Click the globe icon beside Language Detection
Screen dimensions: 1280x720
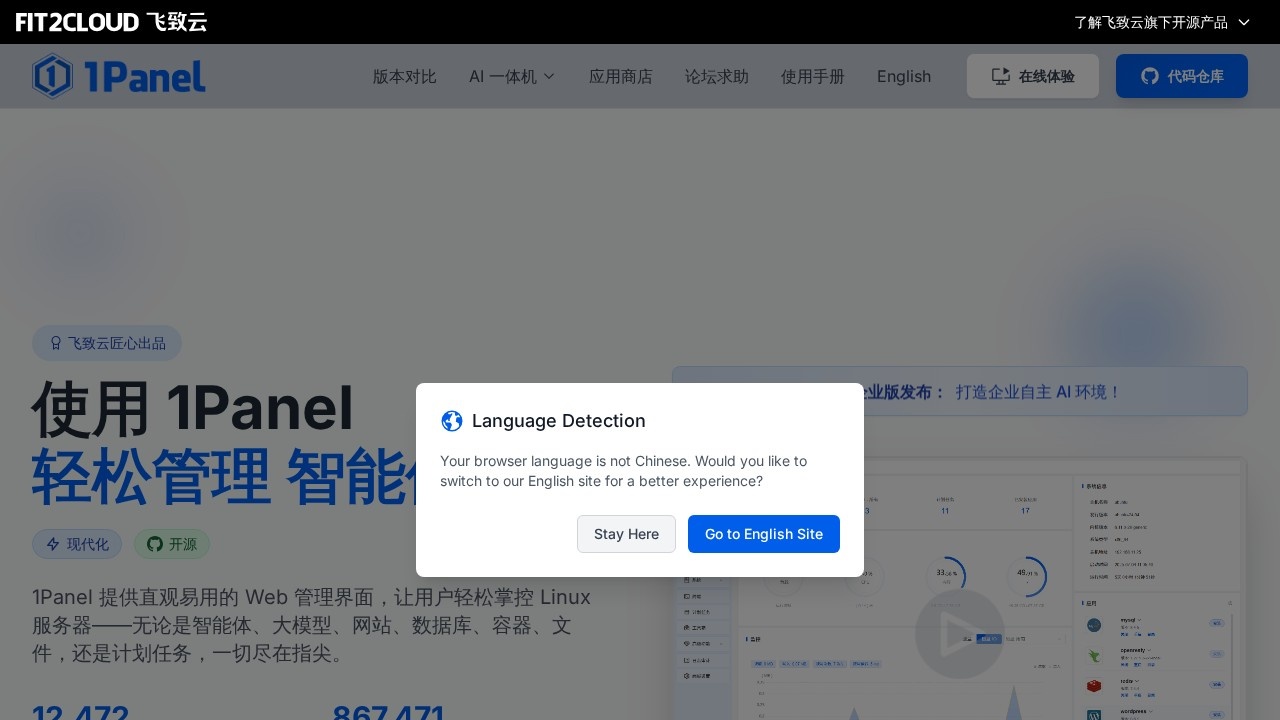pyautogui.click(x=452, y=421)
